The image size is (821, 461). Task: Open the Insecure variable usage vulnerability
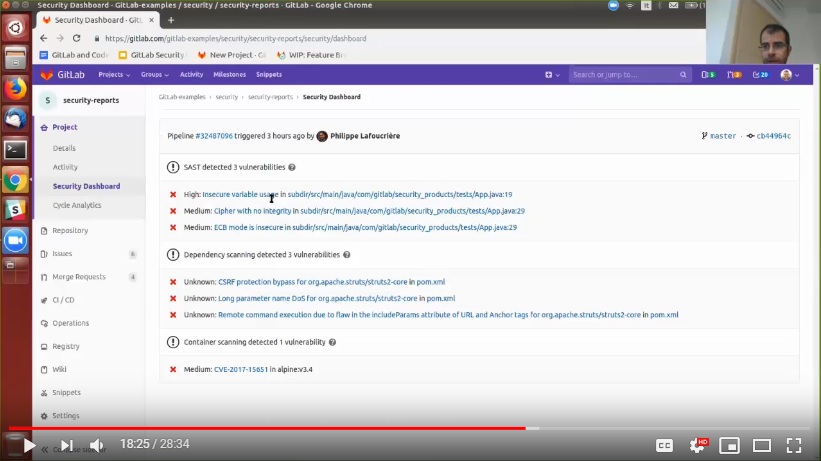(x=240, y=194)
